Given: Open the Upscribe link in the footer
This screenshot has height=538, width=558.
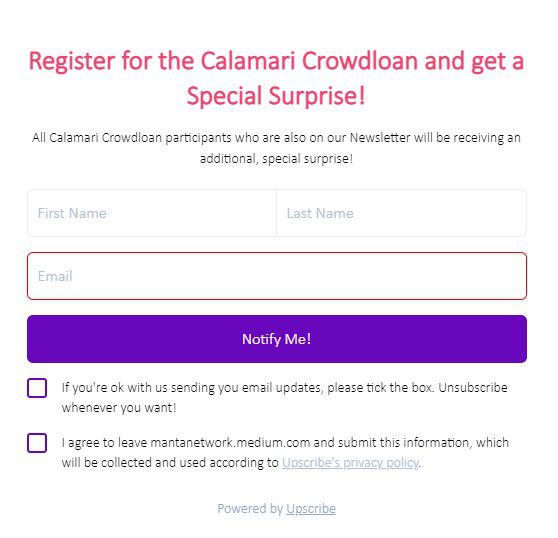Looking at the screenshot, I should [x=311, y=509].
